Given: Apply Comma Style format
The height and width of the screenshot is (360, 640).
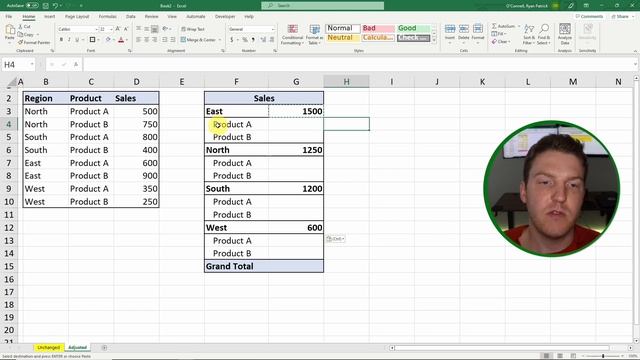Looking at the screenshot, I should coord(253,40).
